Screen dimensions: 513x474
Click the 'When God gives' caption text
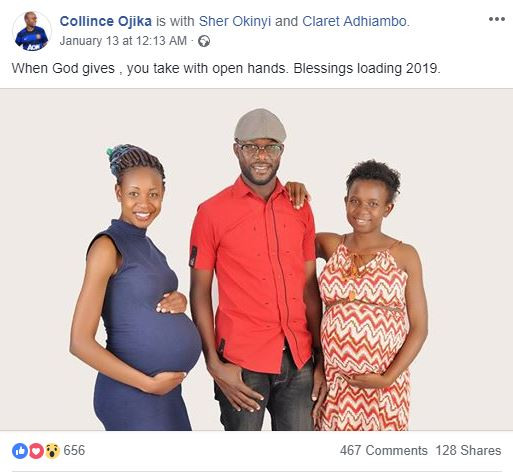pos(63,68)
